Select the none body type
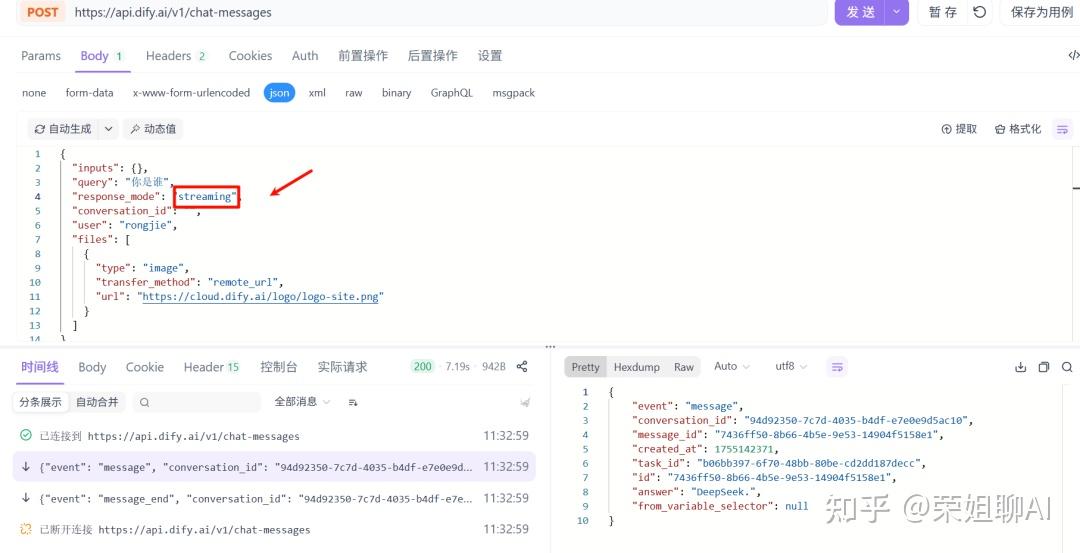Screen dimensions: 1080x553 coord(34,93)
